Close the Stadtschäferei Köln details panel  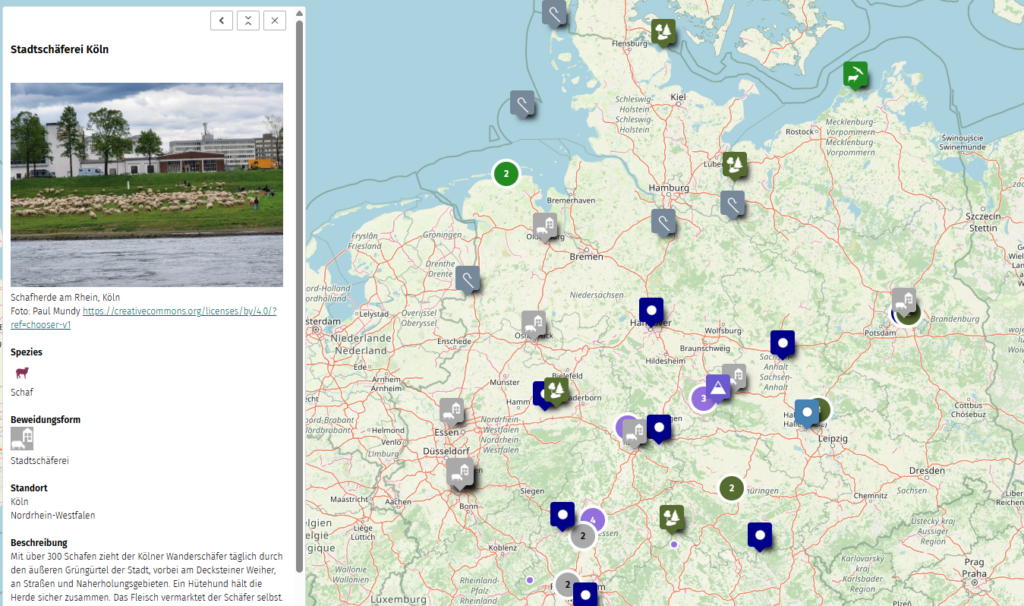click(274, 20)
